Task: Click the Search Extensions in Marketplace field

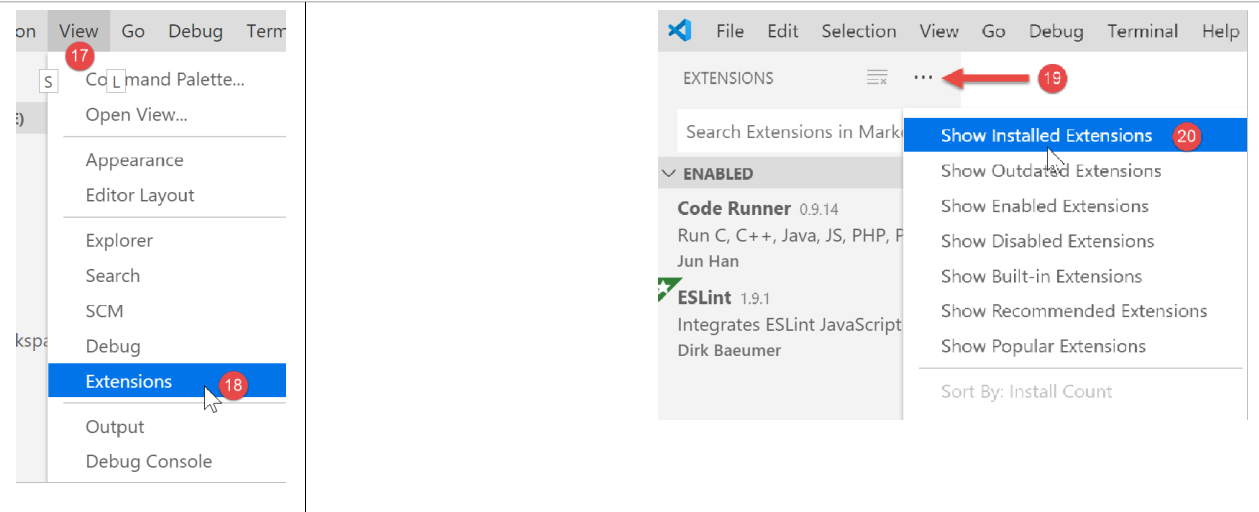Action: click(790, 132)
